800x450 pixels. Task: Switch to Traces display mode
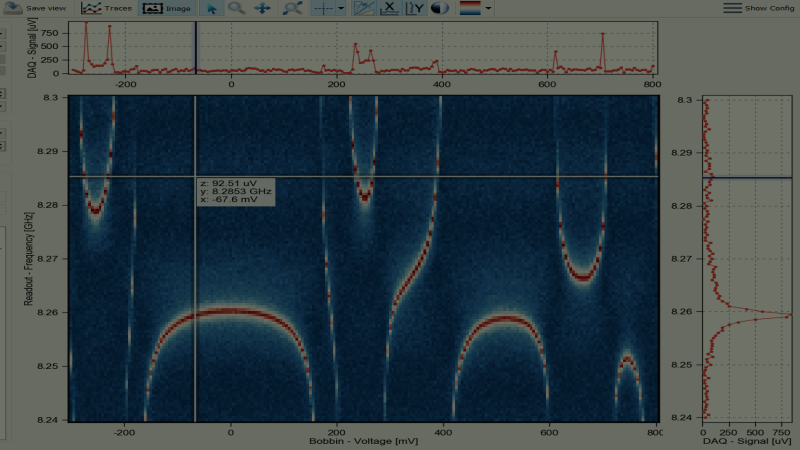(106, 8)
